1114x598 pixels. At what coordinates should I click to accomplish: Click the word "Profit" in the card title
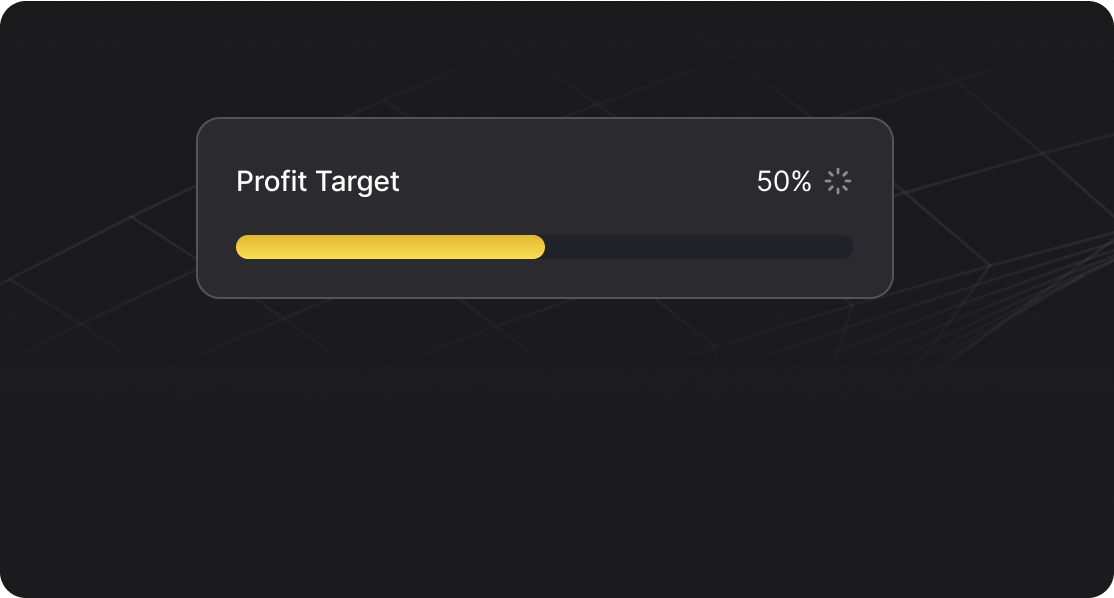272,181
